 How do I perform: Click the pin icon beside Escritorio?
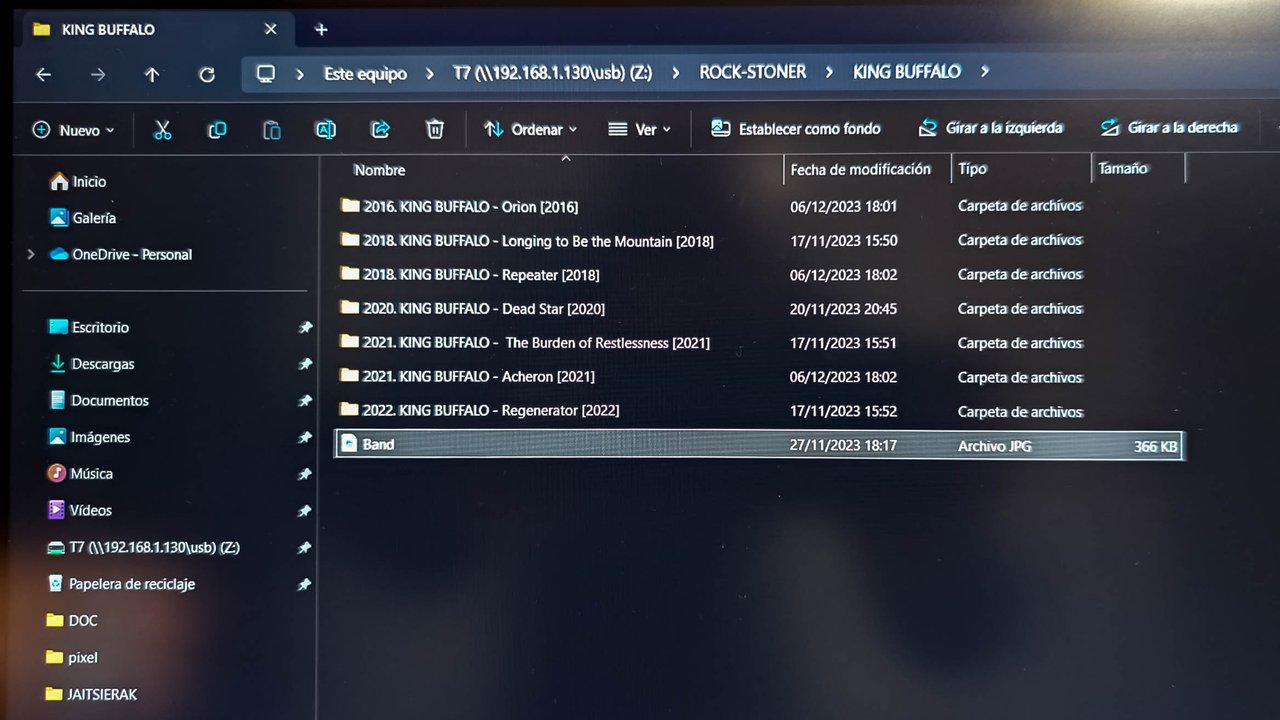tap(305, 327)
